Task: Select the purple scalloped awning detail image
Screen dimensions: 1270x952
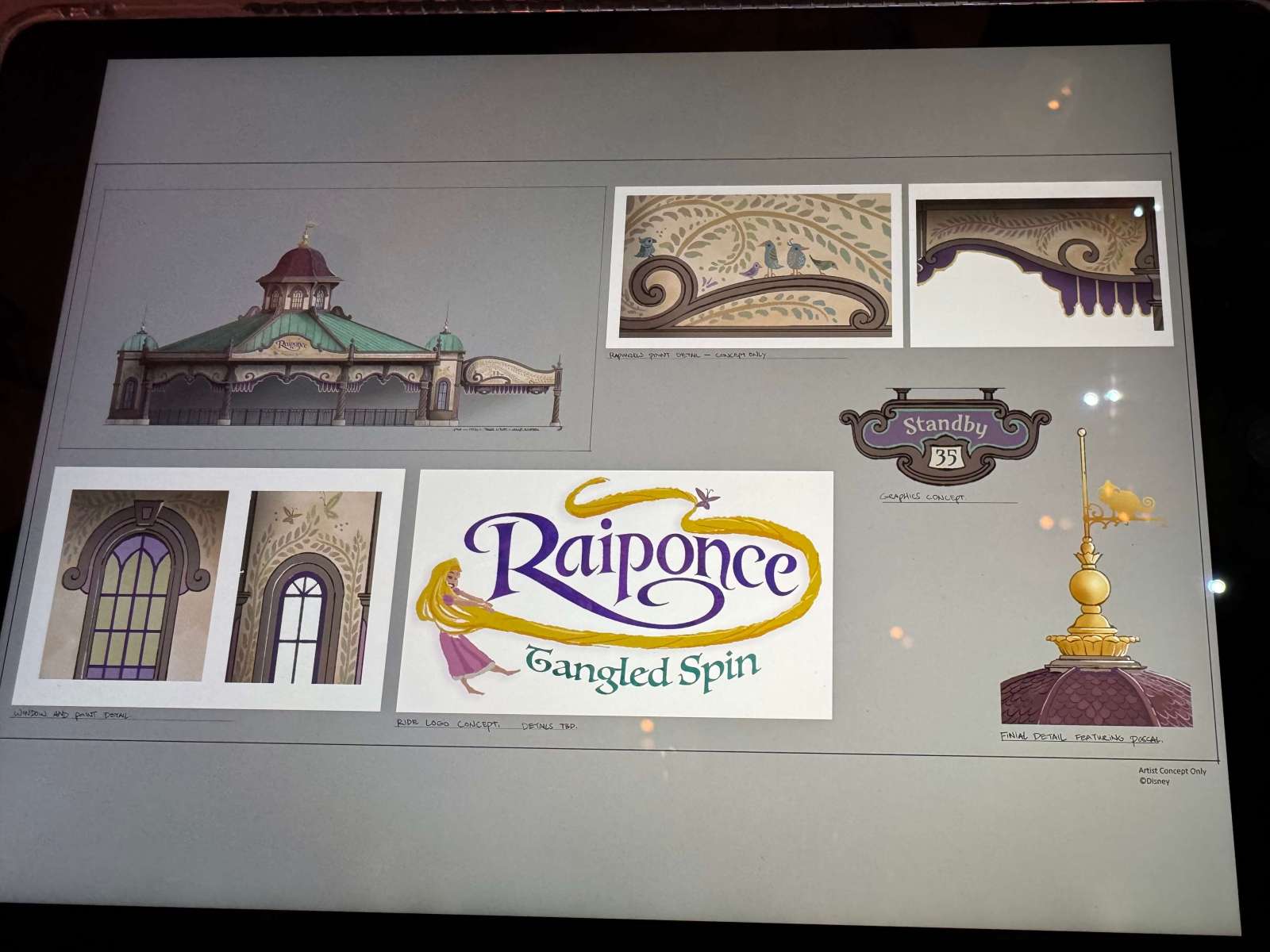Action: point(1039,264)
